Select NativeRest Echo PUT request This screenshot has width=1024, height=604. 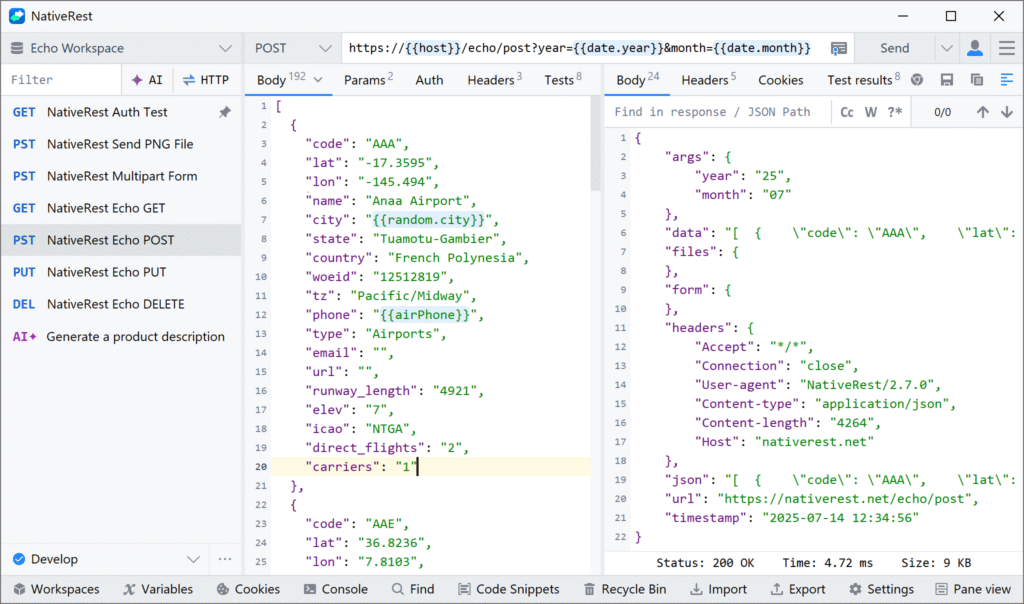[x=106, y=272]
